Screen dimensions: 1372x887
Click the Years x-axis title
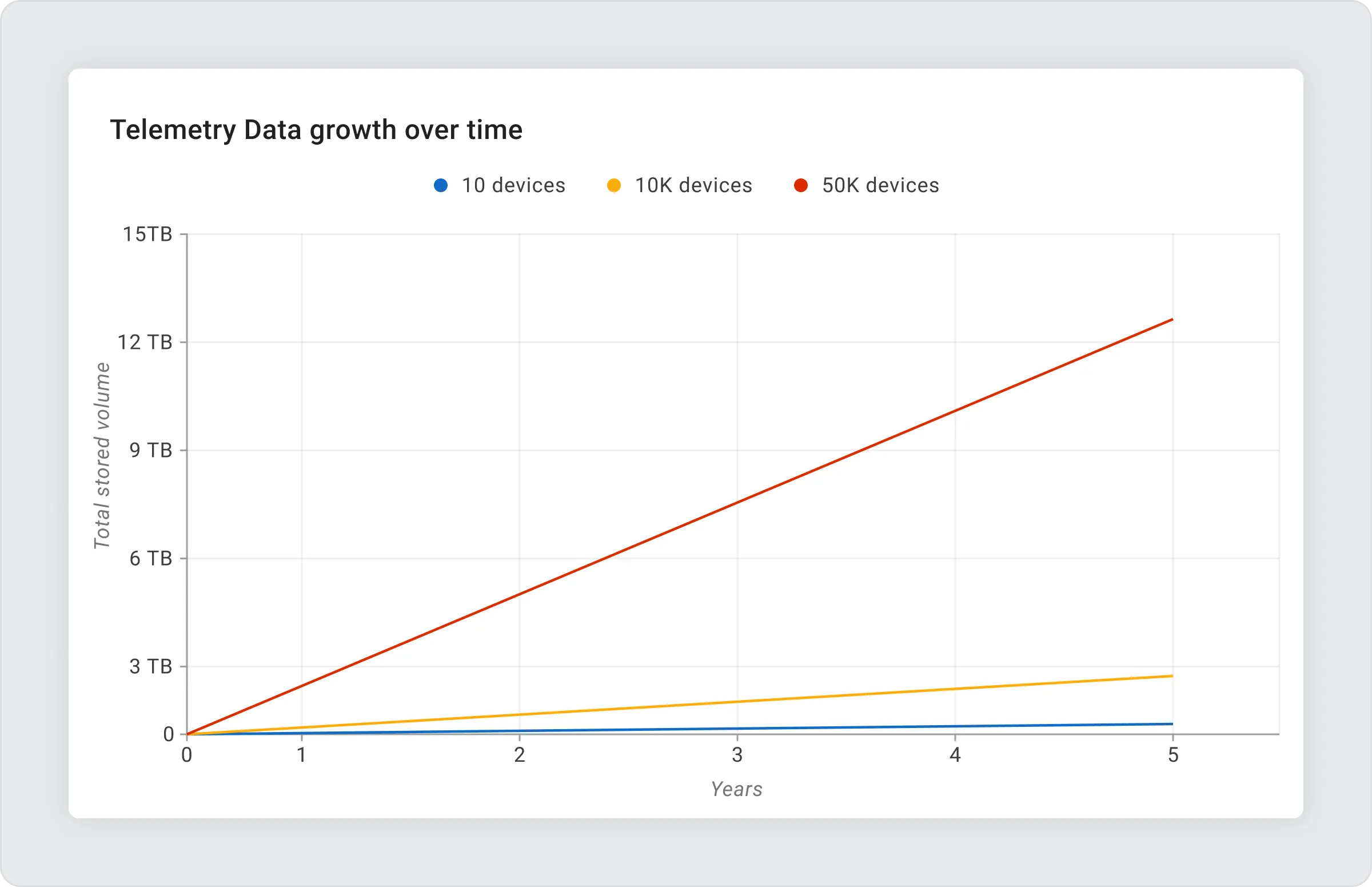736,789
